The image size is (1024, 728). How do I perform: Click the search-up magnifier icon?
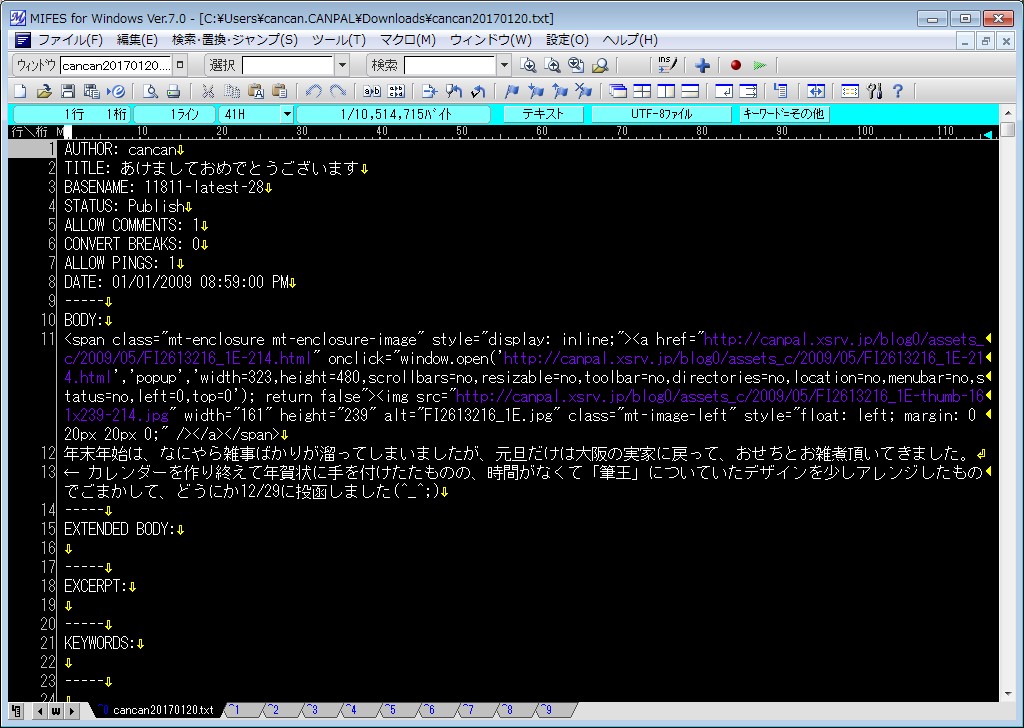pos(552,65)
